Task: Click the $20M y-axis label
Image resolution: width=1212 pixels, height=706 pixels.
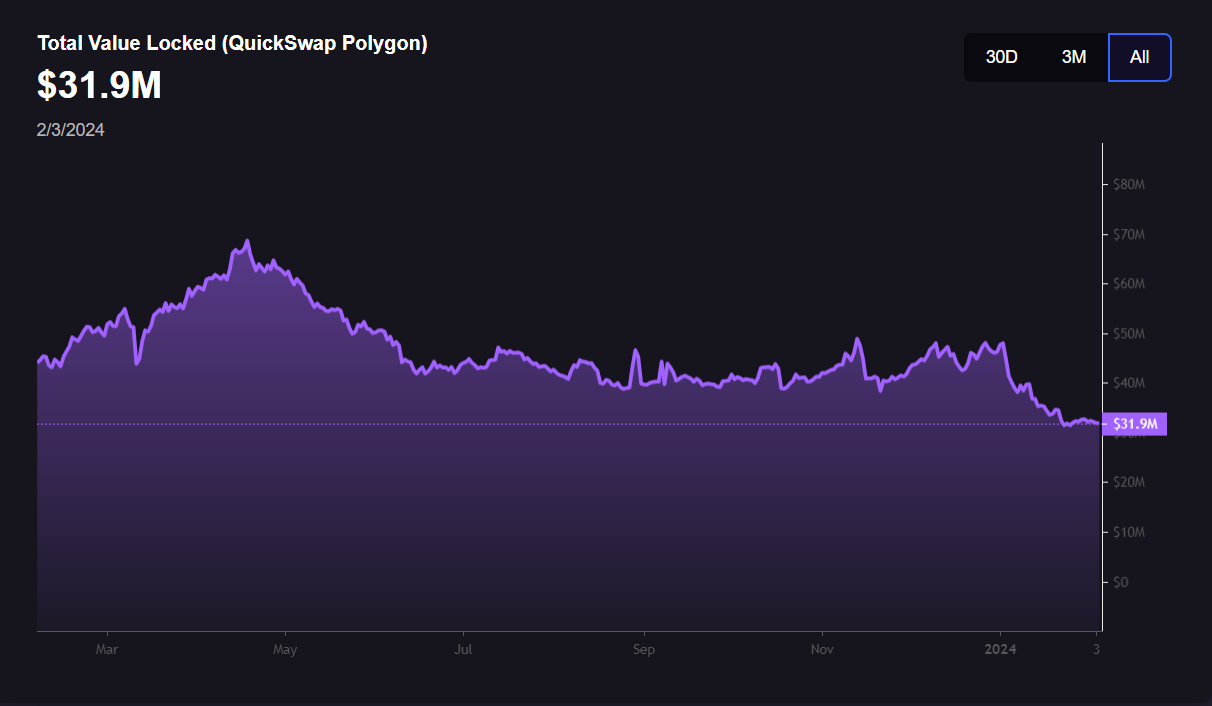Action: click(1128, 482)
